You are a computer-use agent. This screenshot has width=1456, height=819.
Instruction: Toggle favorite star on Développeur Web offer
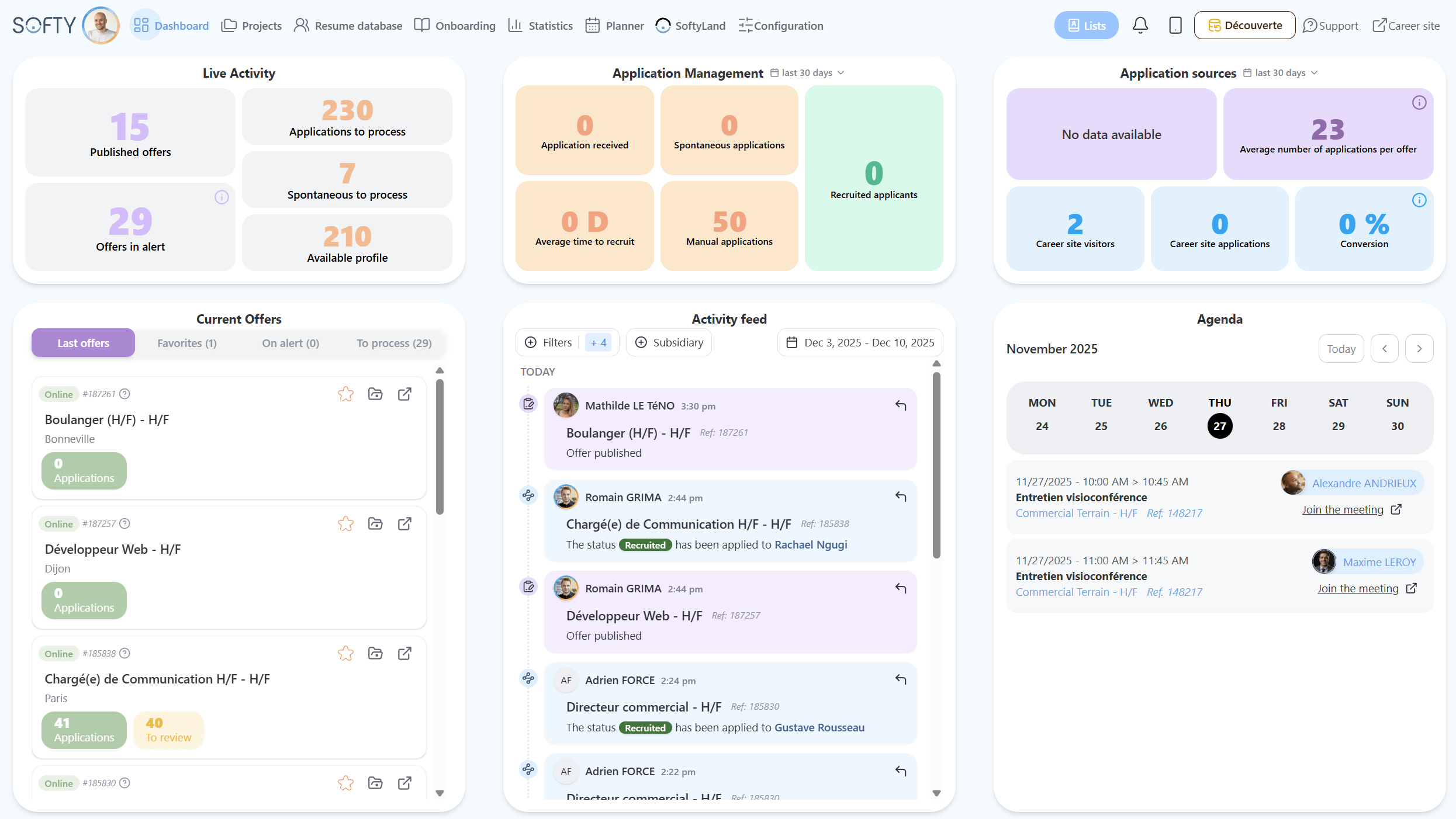pyautogui.click(x=345, y=524)
